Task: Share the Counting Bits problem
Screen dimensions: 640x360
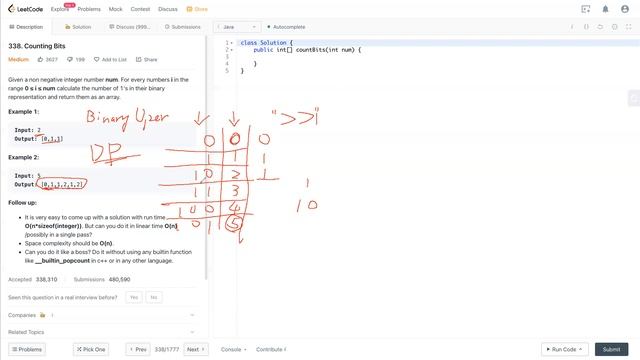Action: click(x=147, y=60)
